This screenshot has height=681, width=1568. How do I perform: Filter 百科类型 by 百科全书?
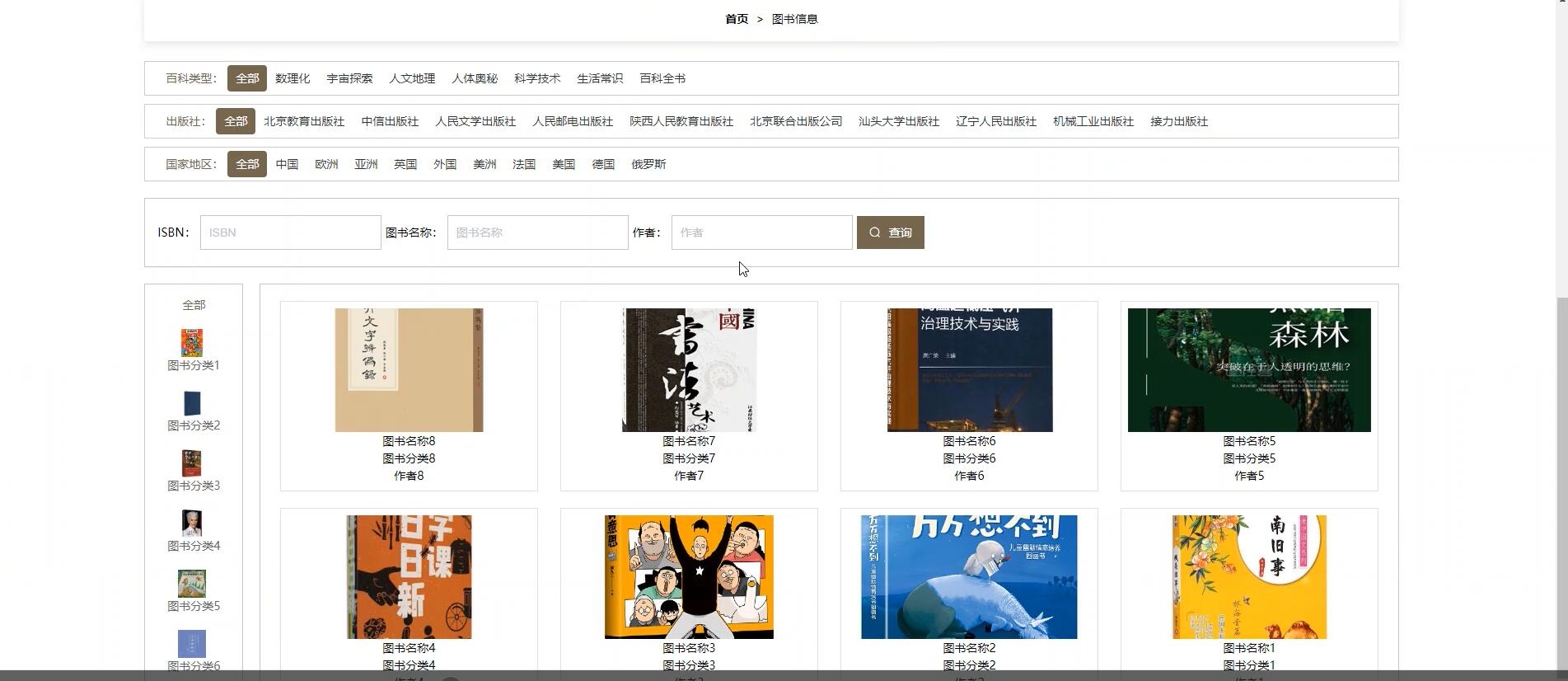(x=662, y=78)
